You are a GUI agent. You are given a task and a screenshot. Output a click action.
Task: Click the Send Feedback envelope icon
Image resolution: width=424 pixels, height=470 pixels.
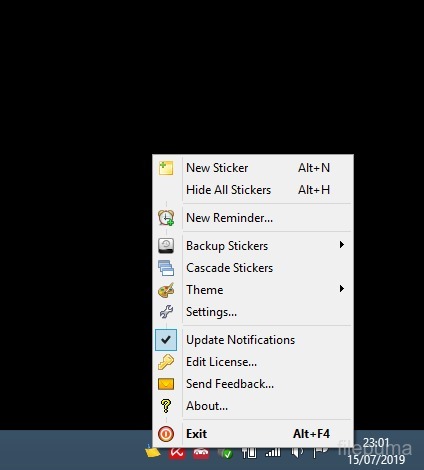point(166,384)
